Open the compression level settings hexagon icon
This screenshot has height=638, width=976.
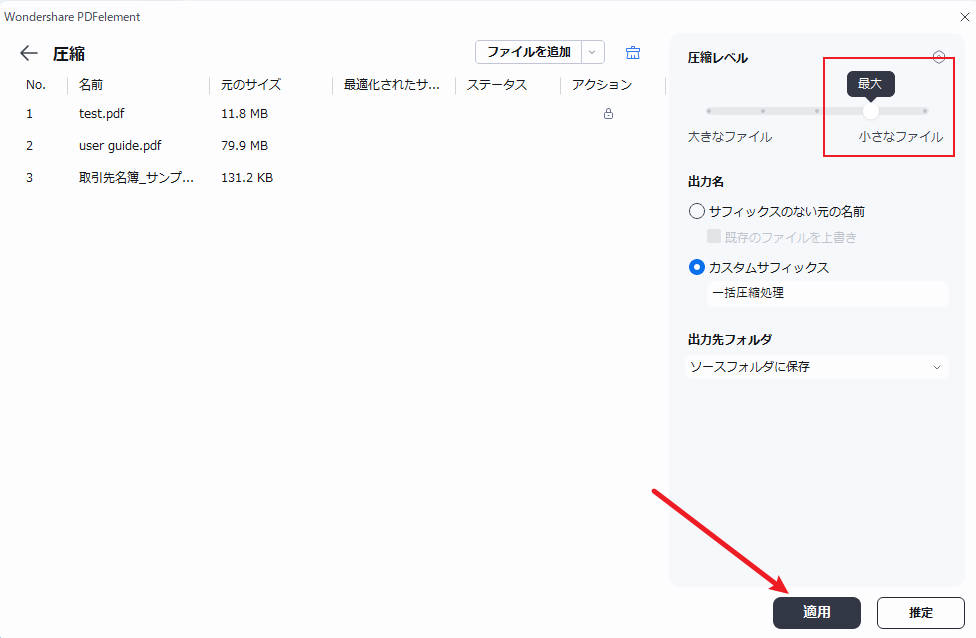(939, 57)
